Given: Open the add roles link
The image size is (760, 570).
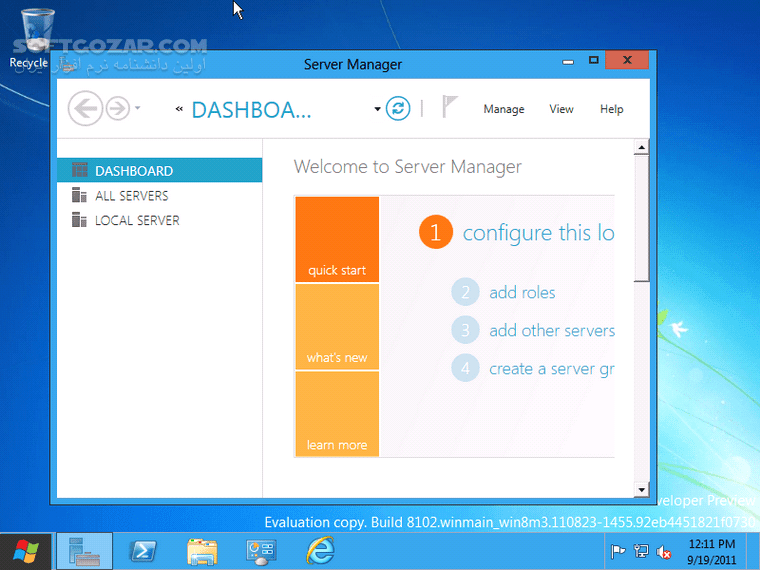Looking at the screenshot, I should [522, 293].
